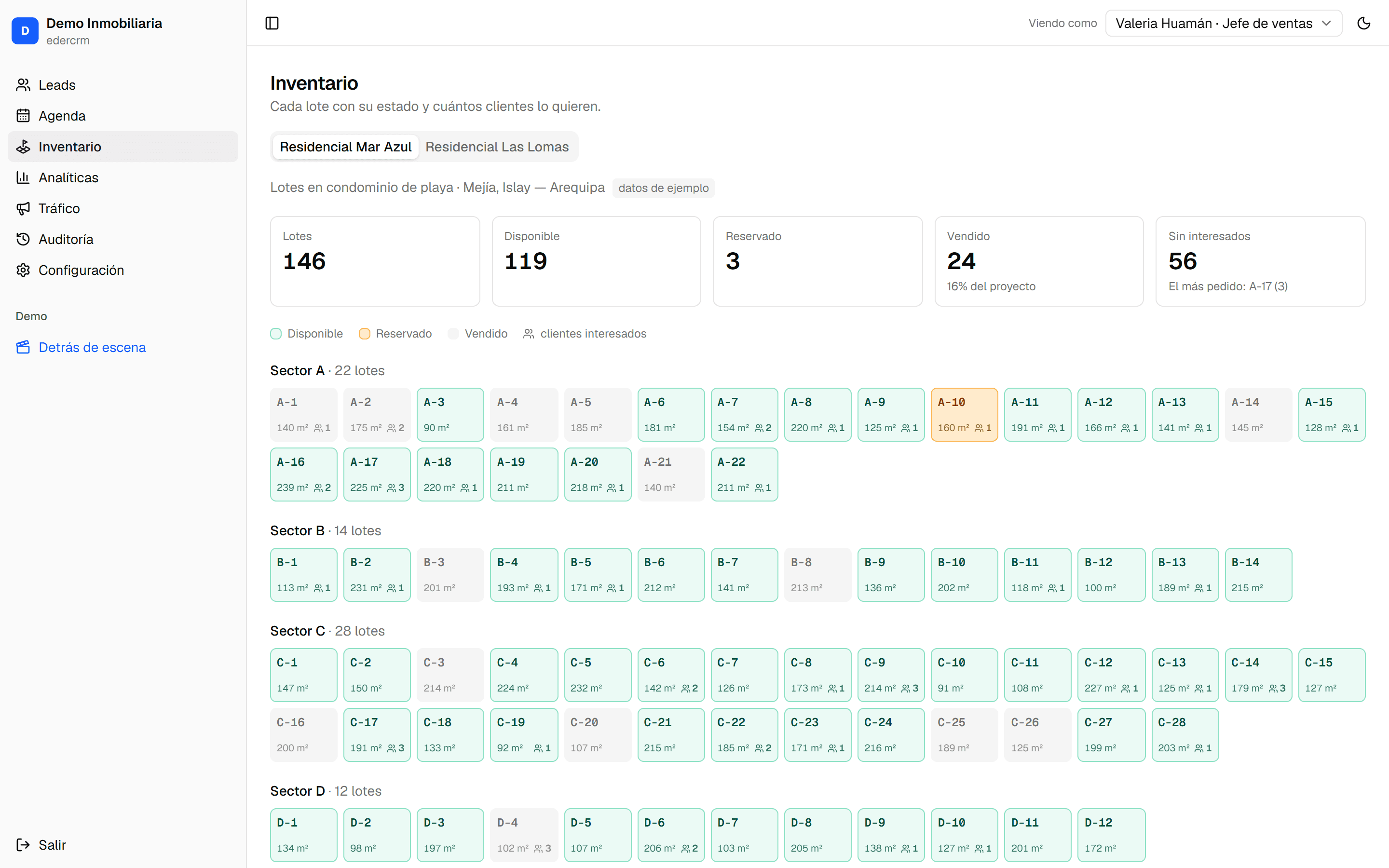Click the Inventario icon in sidebar
The width and height of the screenshot is (1389, 868).
(23, 147)
